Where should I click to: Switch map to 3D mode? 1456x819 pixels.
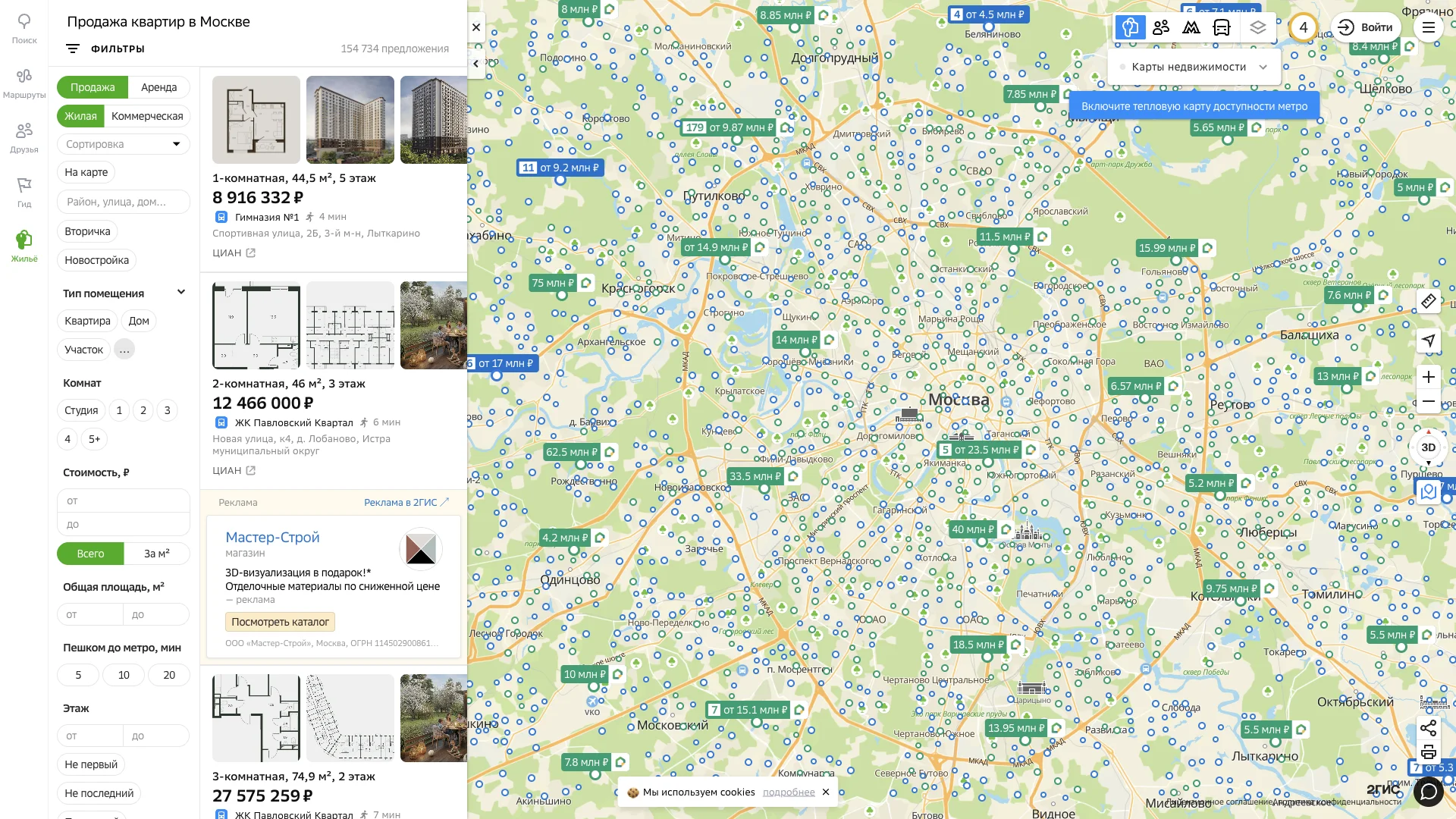[x=1428, y=447]
